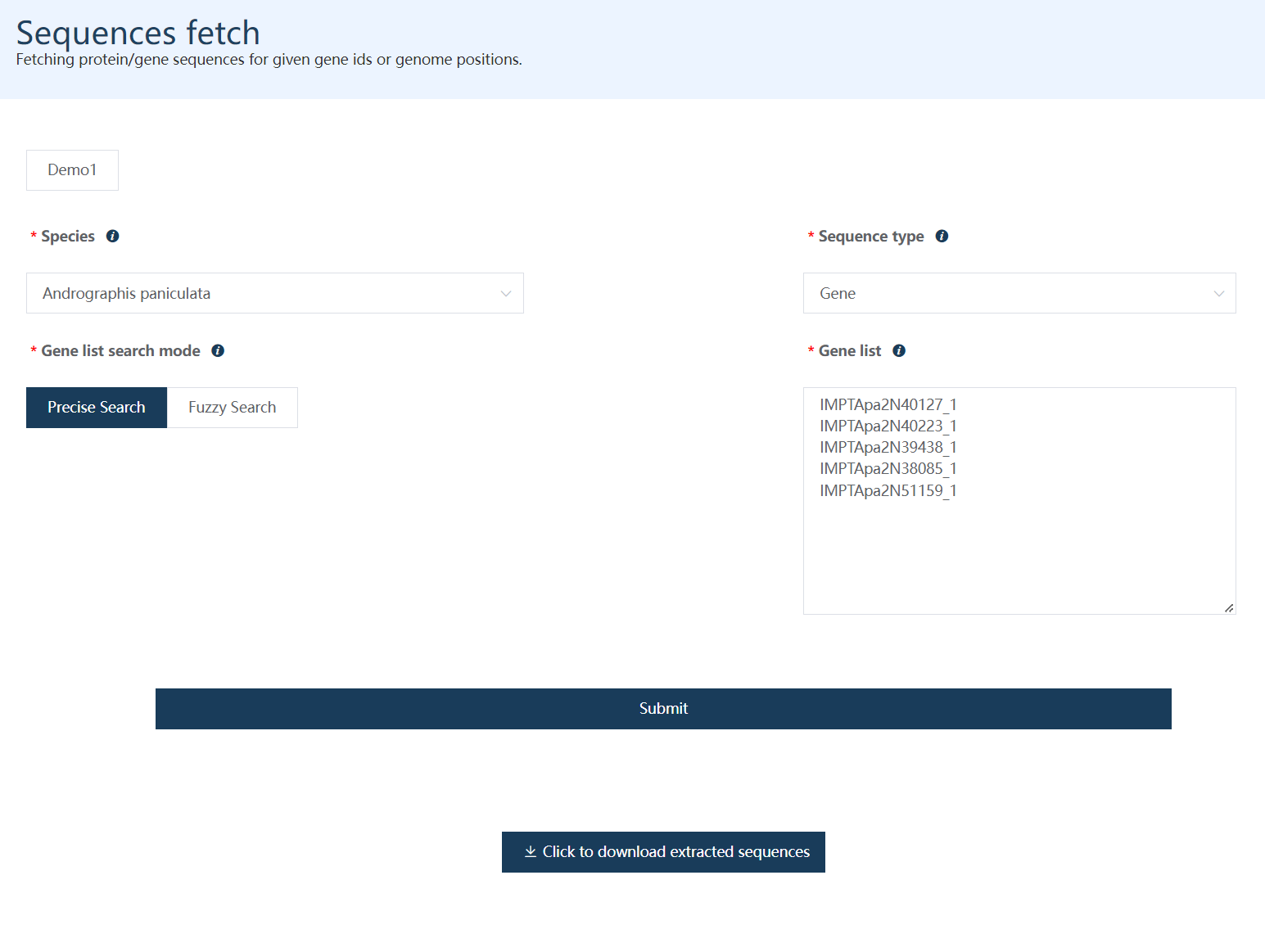1265x952 pixels.
Task: Click the Gene list search mode info icon
Action: click(218, 350)
